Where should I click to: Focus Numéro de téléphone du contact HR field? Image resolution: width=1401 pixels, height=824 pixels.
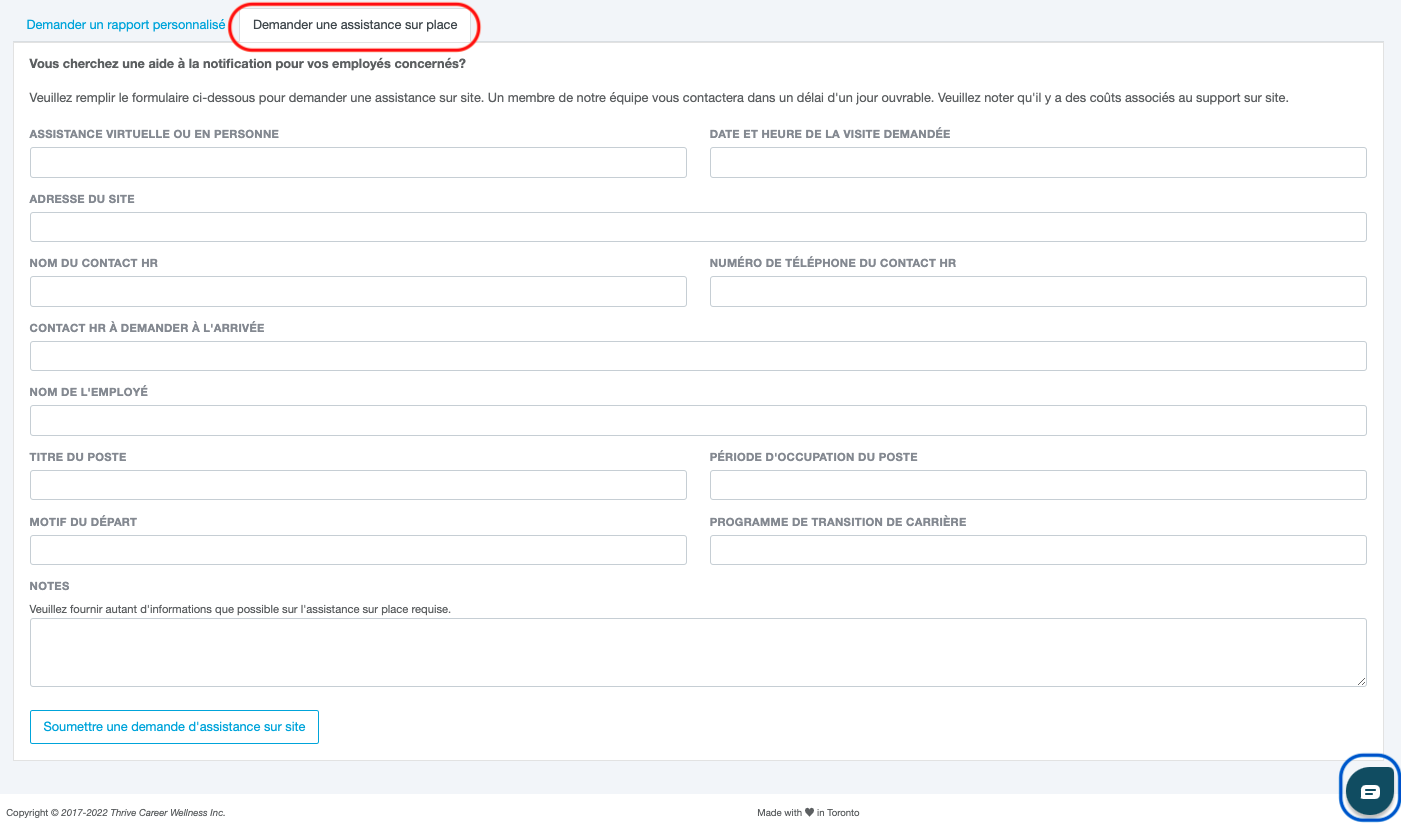(x=1038, y=291)
